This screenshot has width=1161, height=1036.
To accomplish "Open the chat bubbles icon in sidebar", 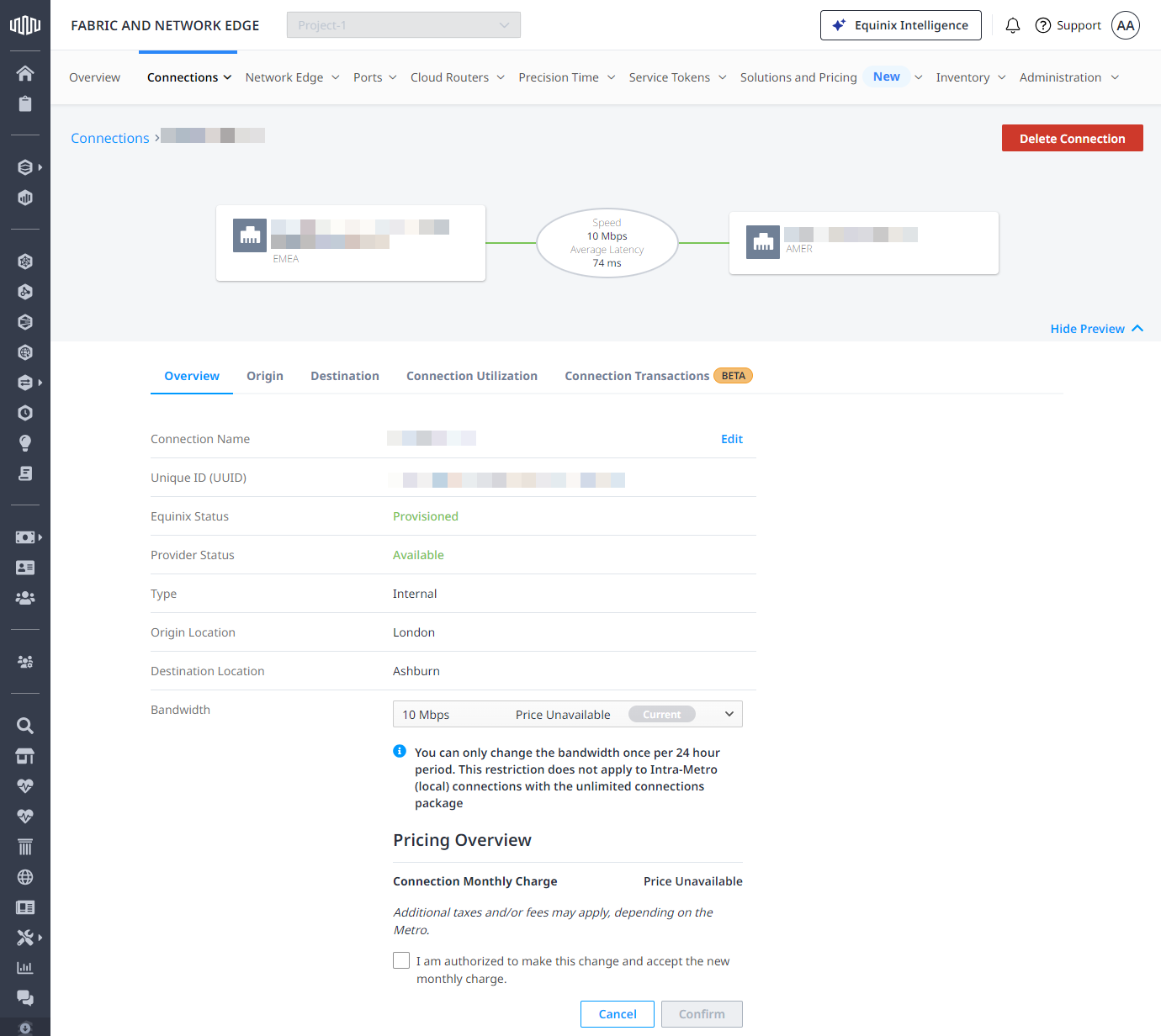I will tap(25, 998).
